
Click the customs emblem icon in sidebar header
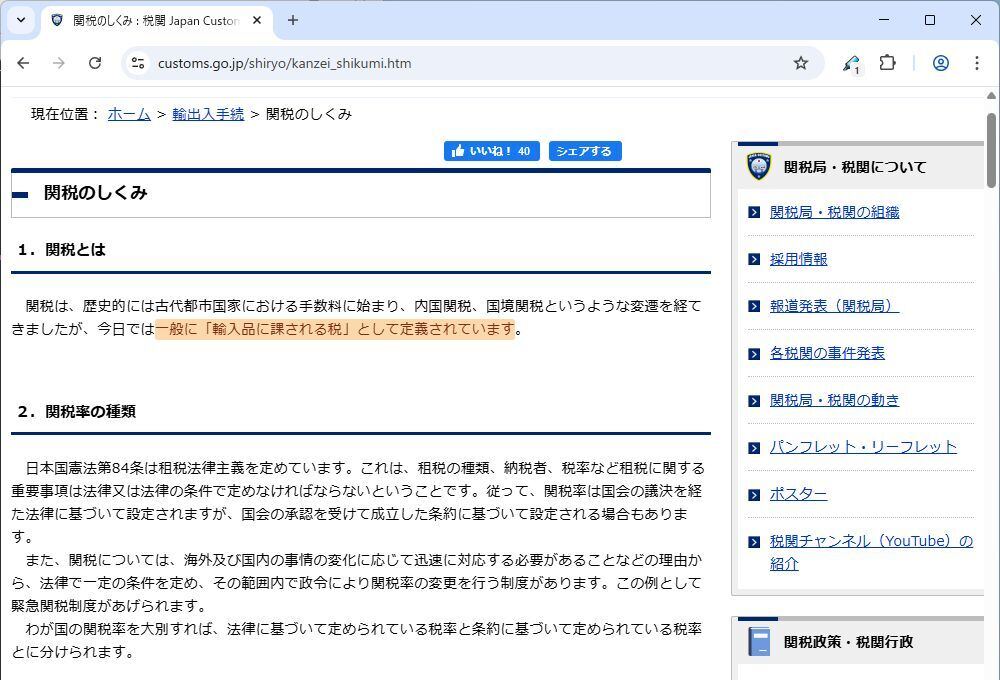click(759, 166)
